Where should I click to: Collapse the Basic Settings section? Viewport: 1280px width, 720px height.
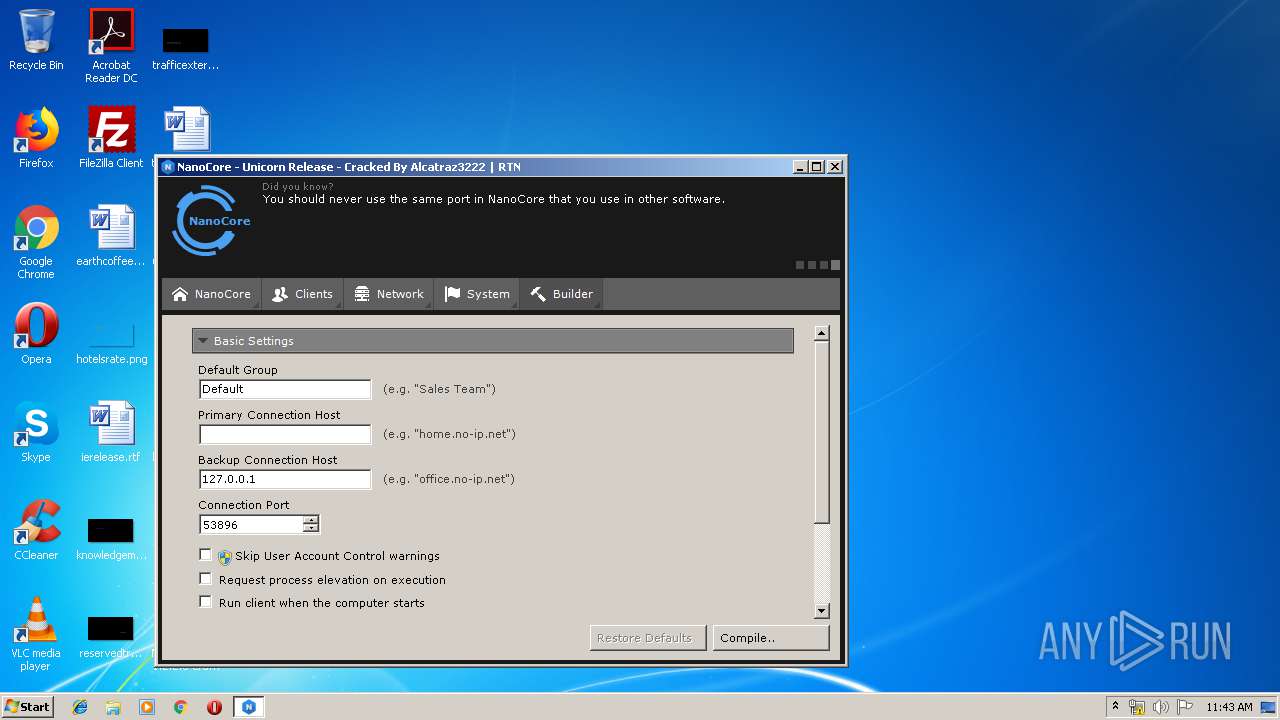tap(492, 341)
